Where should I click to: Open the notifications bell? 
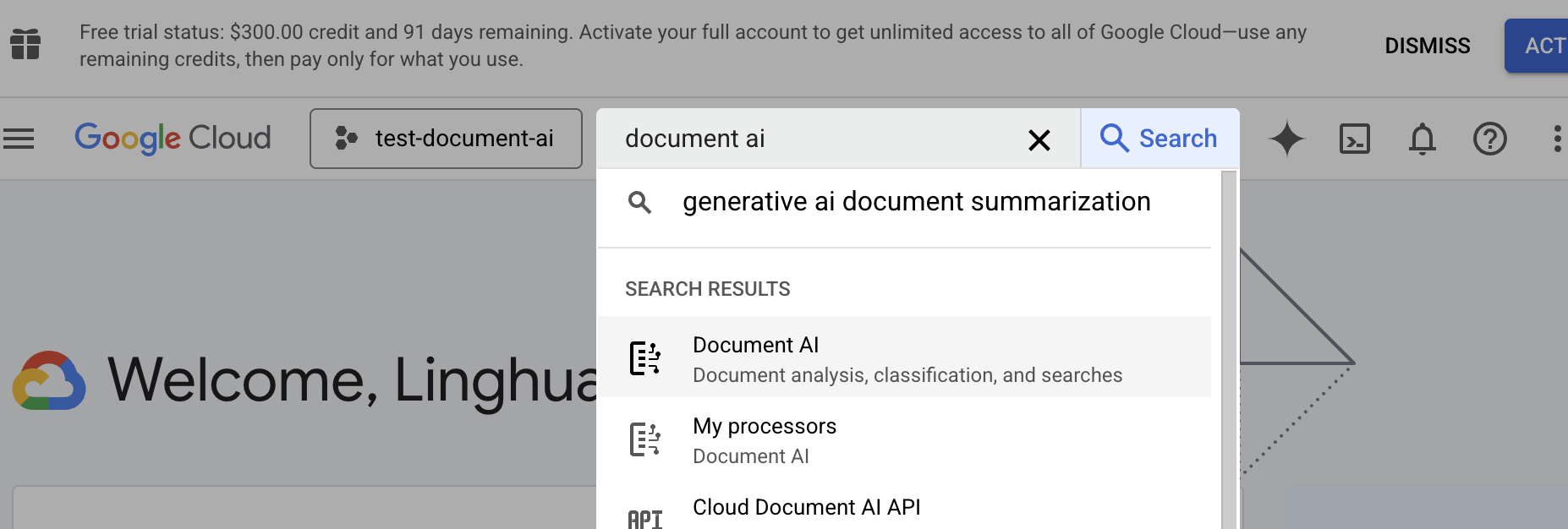(1422, 139)
